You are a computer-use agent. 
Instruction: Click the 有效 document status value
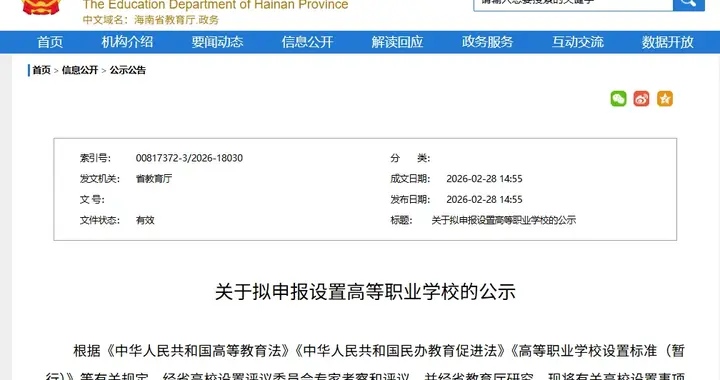[x=145, y=220]
